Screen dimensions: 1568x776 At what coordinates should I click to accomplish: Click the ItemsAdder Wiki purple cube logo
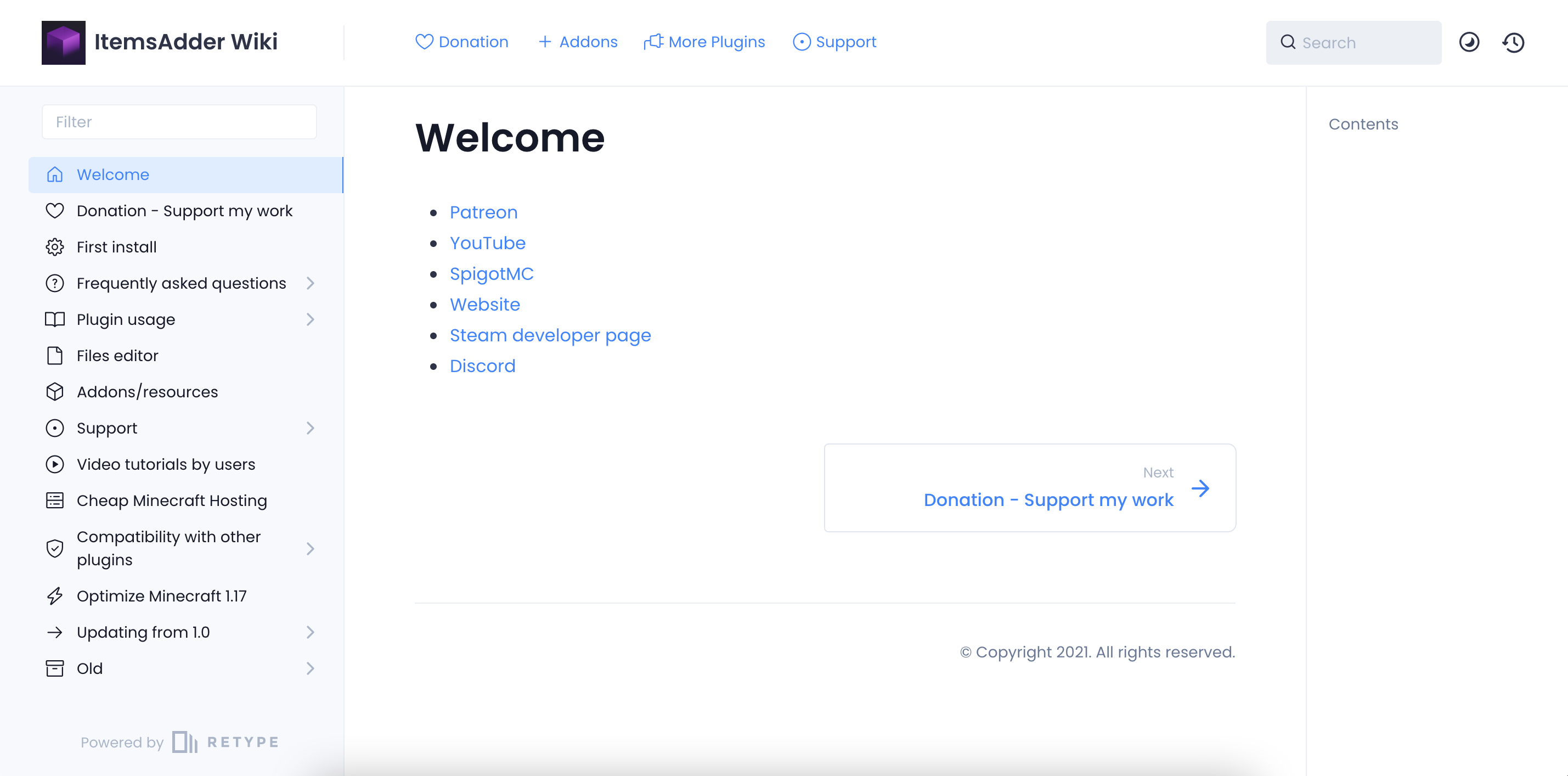point(63,42)
